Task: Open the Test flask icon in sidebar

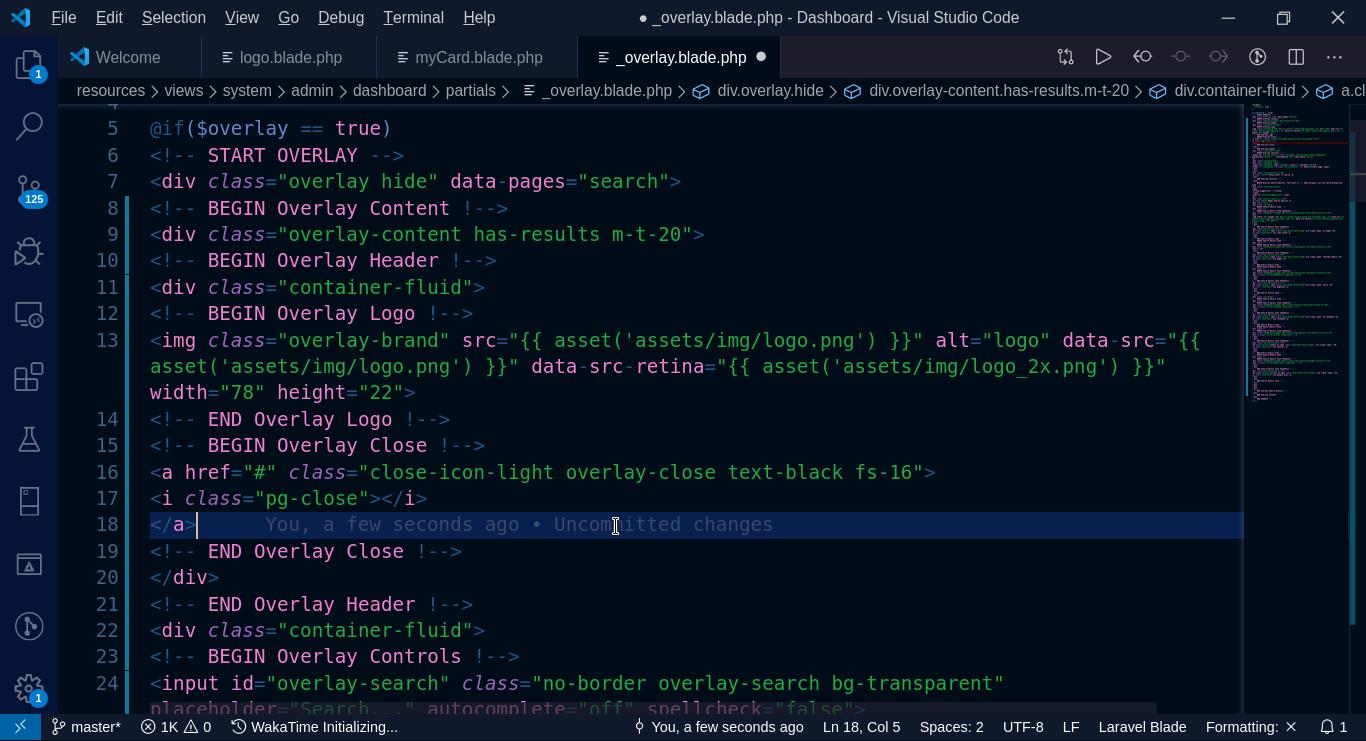Action: click(x=29, y=439)
